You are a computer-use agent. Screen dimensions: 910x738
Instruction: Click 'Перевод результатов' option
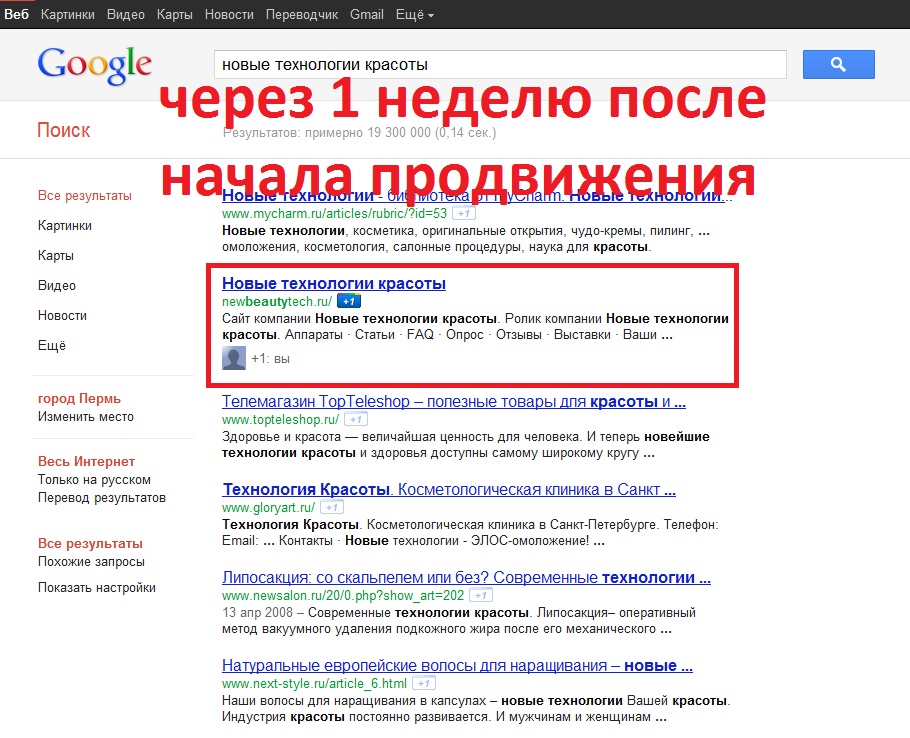[102, 498]
